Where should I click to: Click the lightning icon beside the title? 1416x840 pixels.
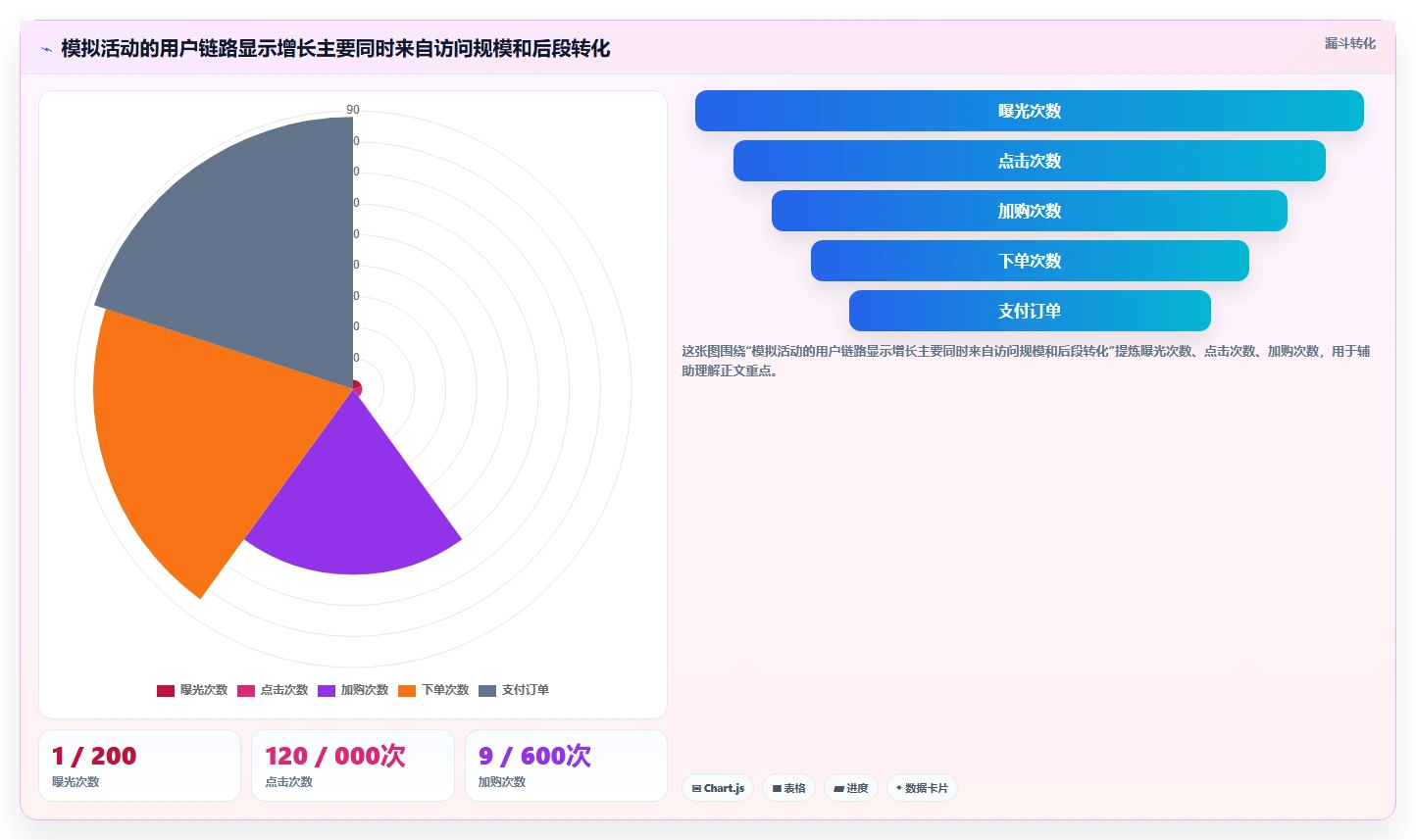46,49
